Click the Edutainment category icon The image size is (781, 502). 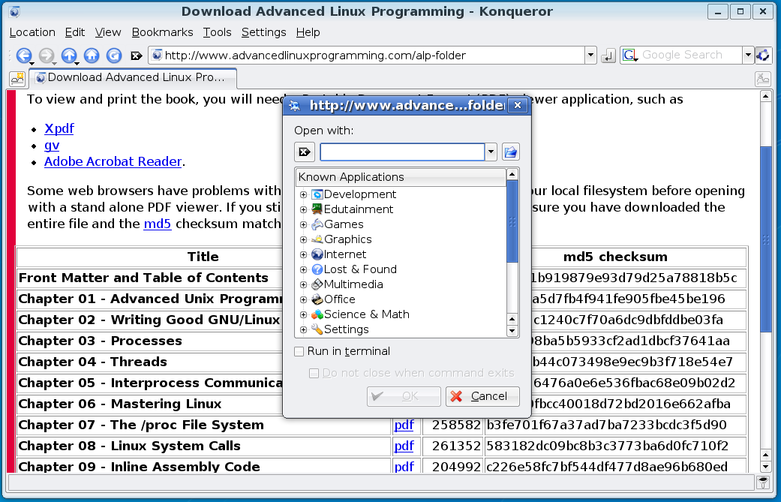[317, 209]
